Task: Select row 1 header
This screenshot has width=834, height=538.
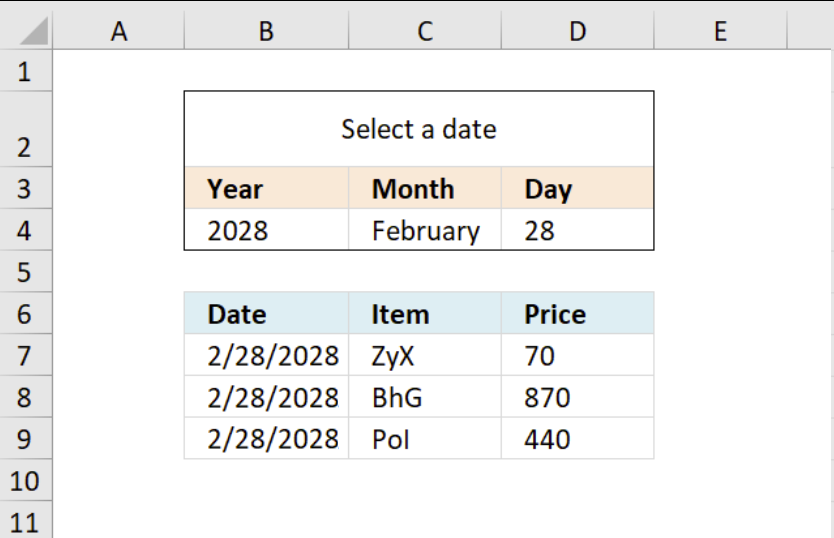Action: [x=26, y=71]
